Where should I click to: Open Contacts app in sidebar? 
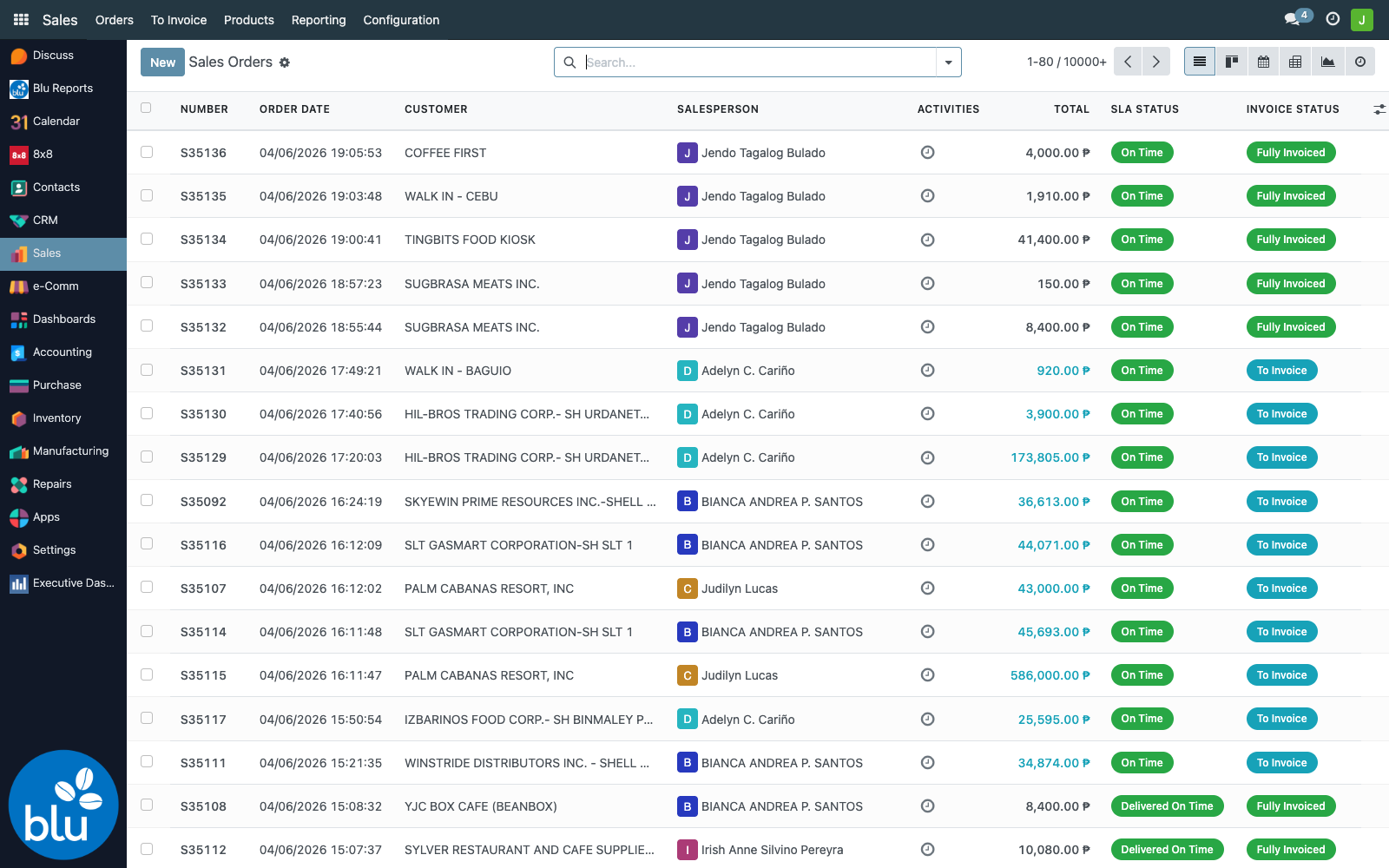point(63,187)
